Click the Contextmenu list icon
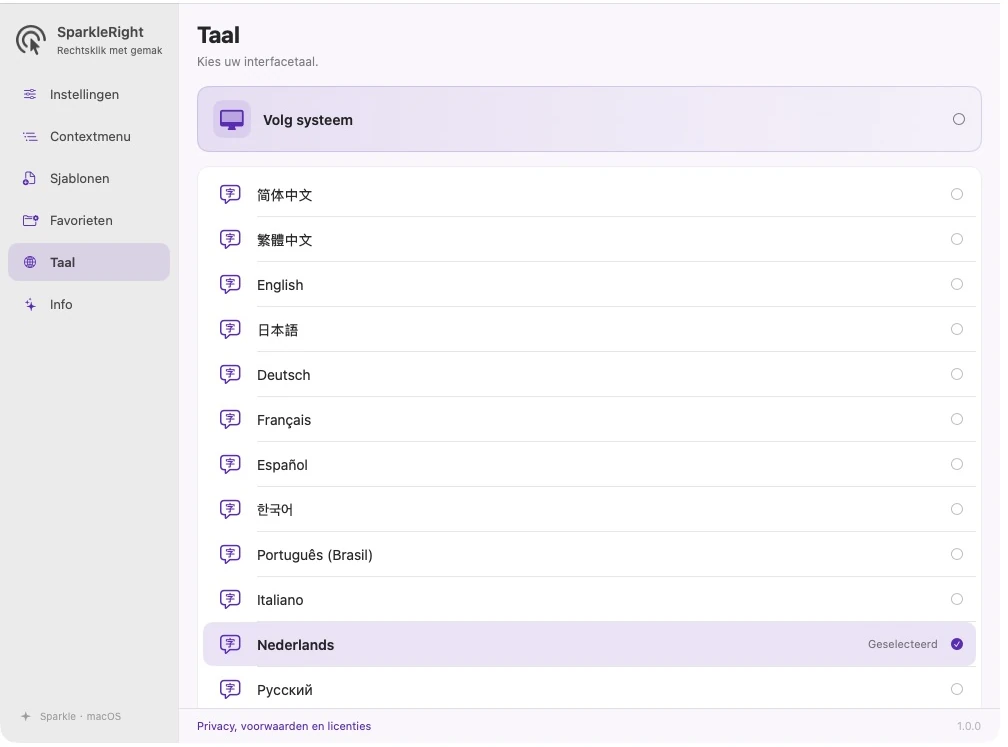The height and width of the screenshot is (747, 1008). 30,136
